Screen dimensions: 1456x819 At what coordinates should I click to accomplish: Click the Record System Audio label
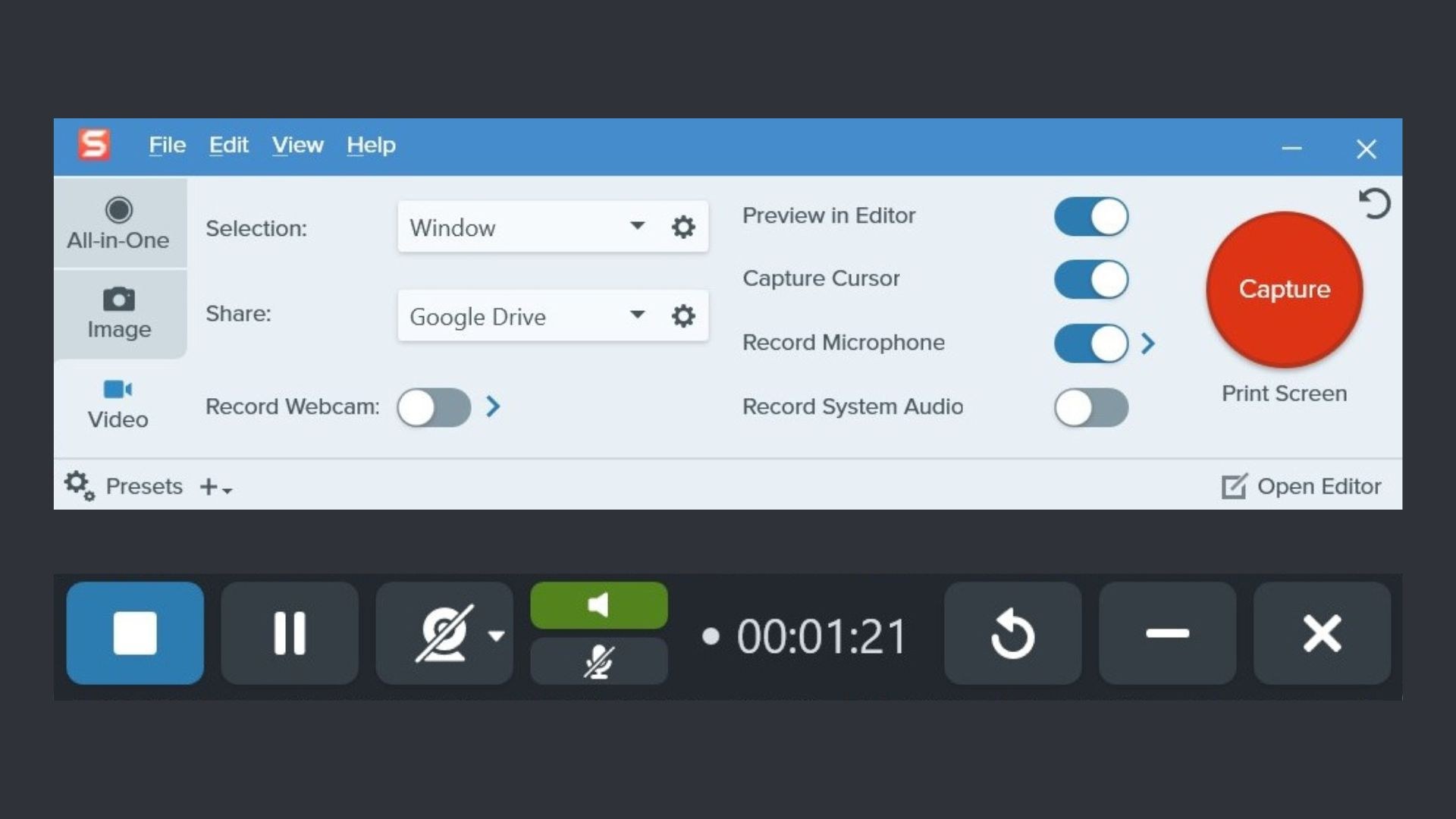click(x=852, y=406)
